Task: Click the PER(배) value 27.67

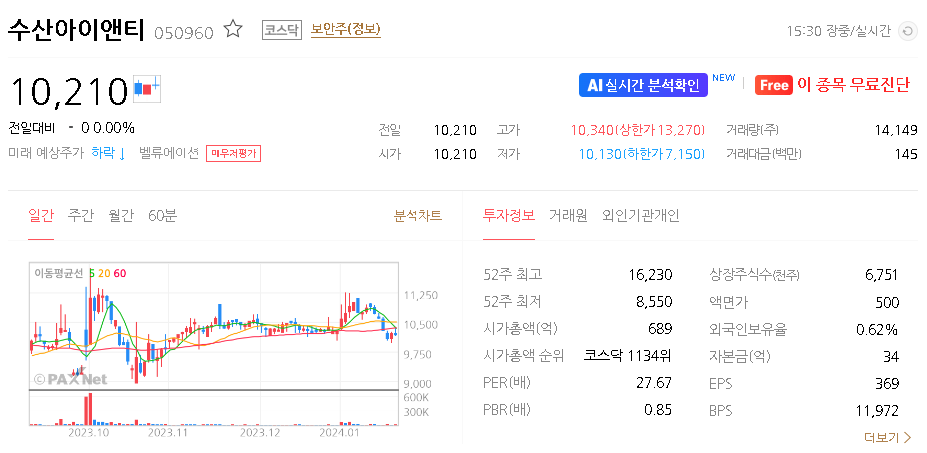Action: (654, 383)
